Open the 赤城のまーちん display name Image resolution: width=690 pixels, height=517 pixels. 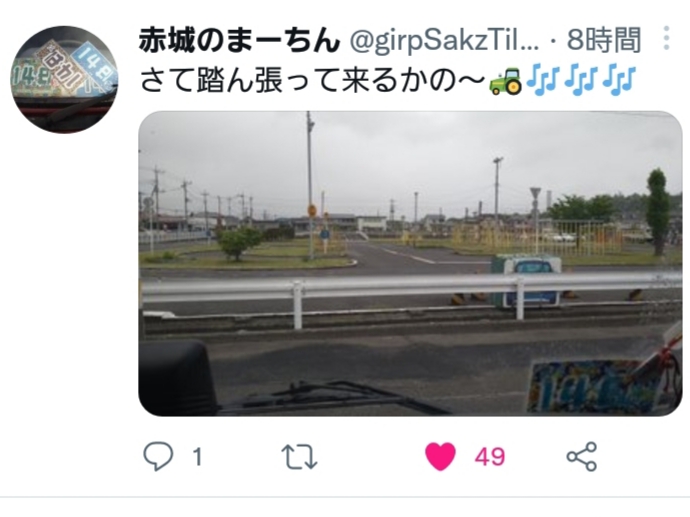[x=239, y=40]
